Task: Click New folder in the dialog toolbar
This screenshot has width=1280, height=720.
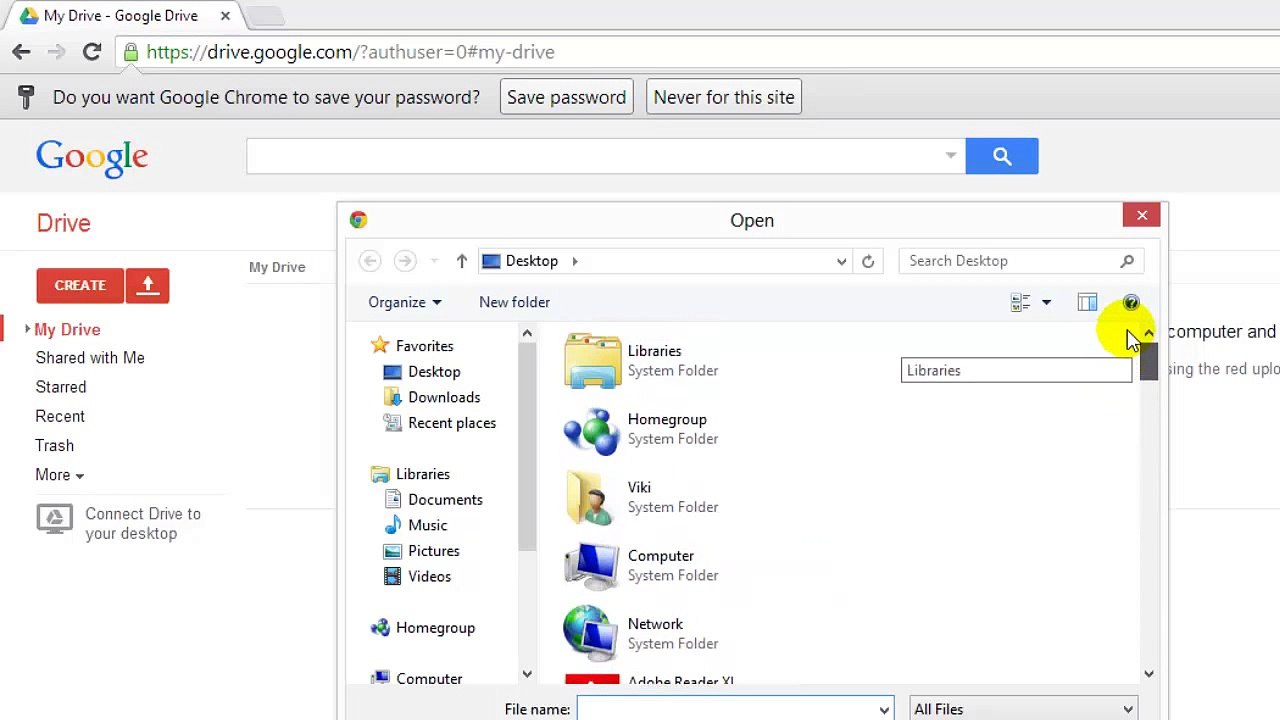Action: (x=514, y=302)
